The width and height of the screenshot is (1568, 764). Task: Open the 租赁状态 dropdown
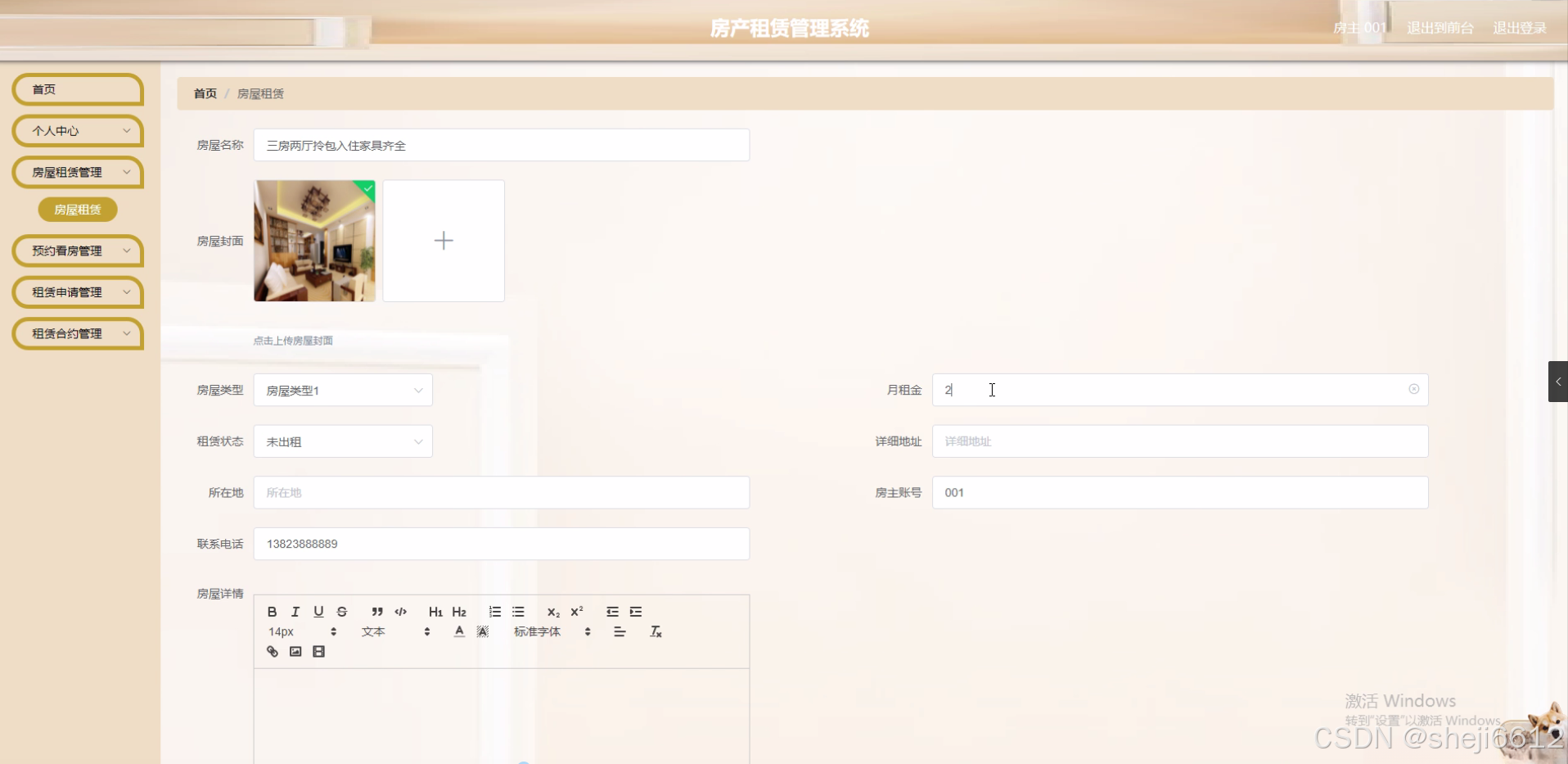tap(342, 441)
